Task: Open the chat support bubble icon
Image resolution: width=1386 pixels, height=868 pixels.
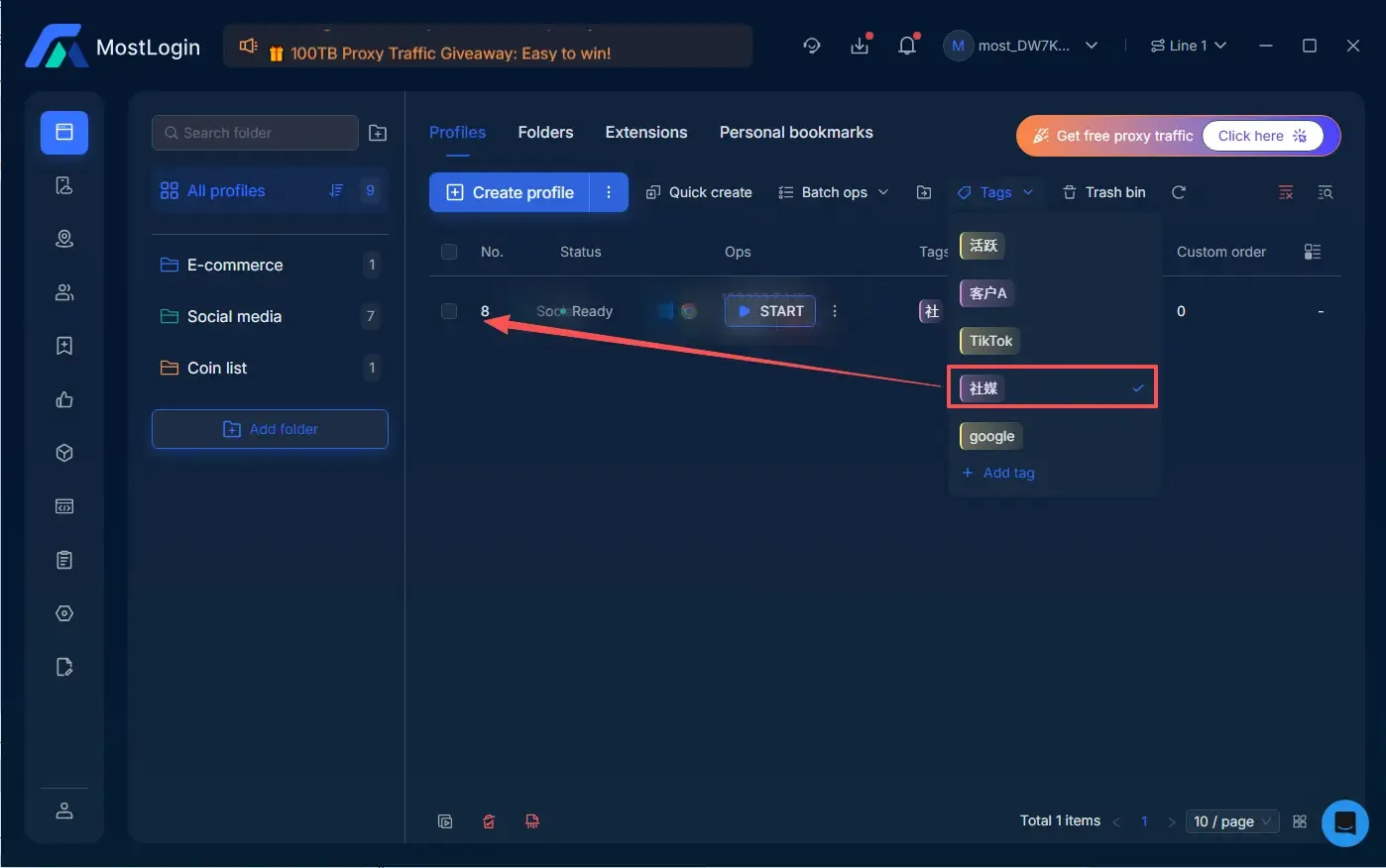Action: coord(1344,821)
